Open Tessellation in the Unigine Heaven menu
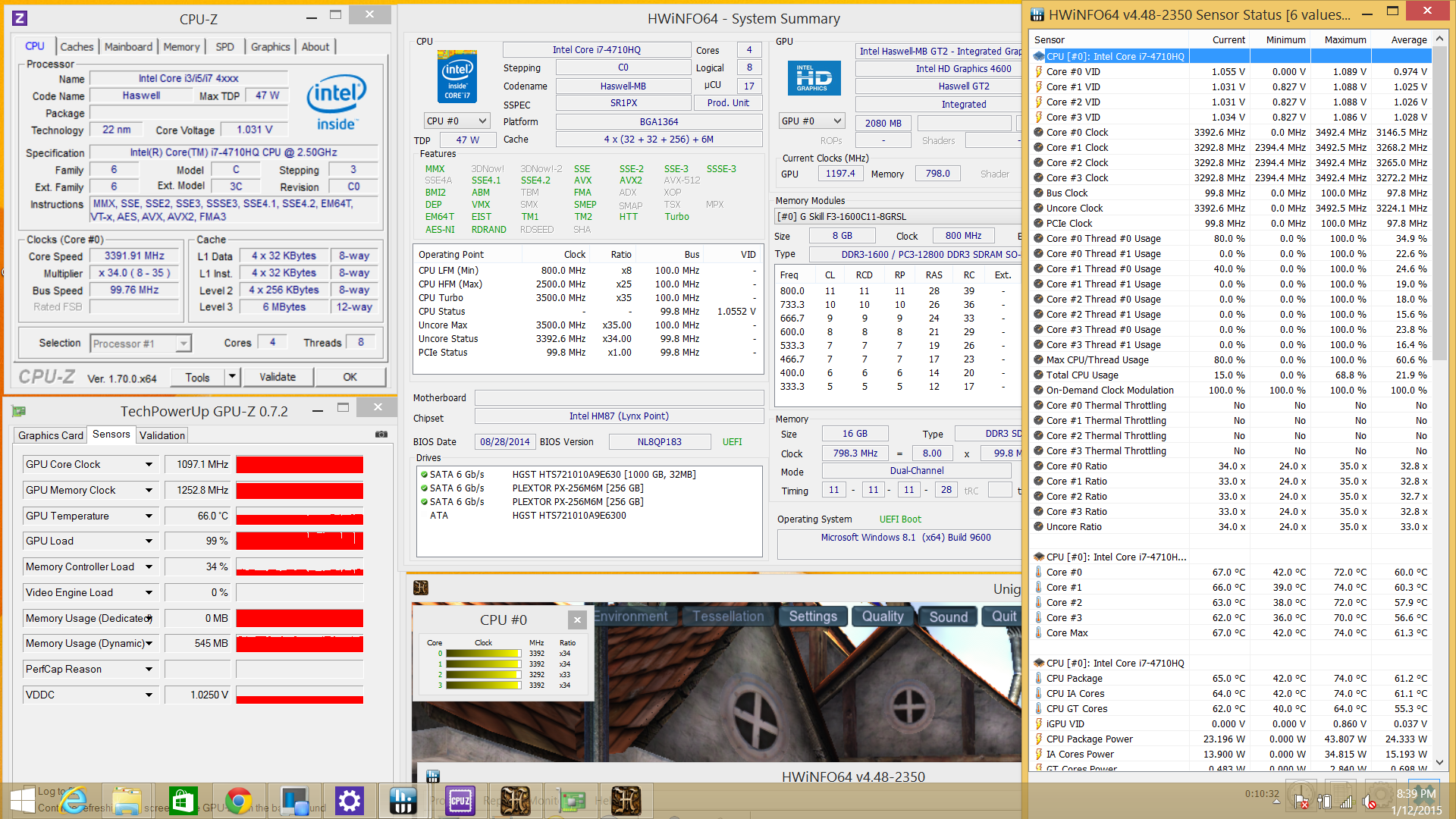This screenshot has width=1456, height=819. pyautogui.click(x=728, y=617)
